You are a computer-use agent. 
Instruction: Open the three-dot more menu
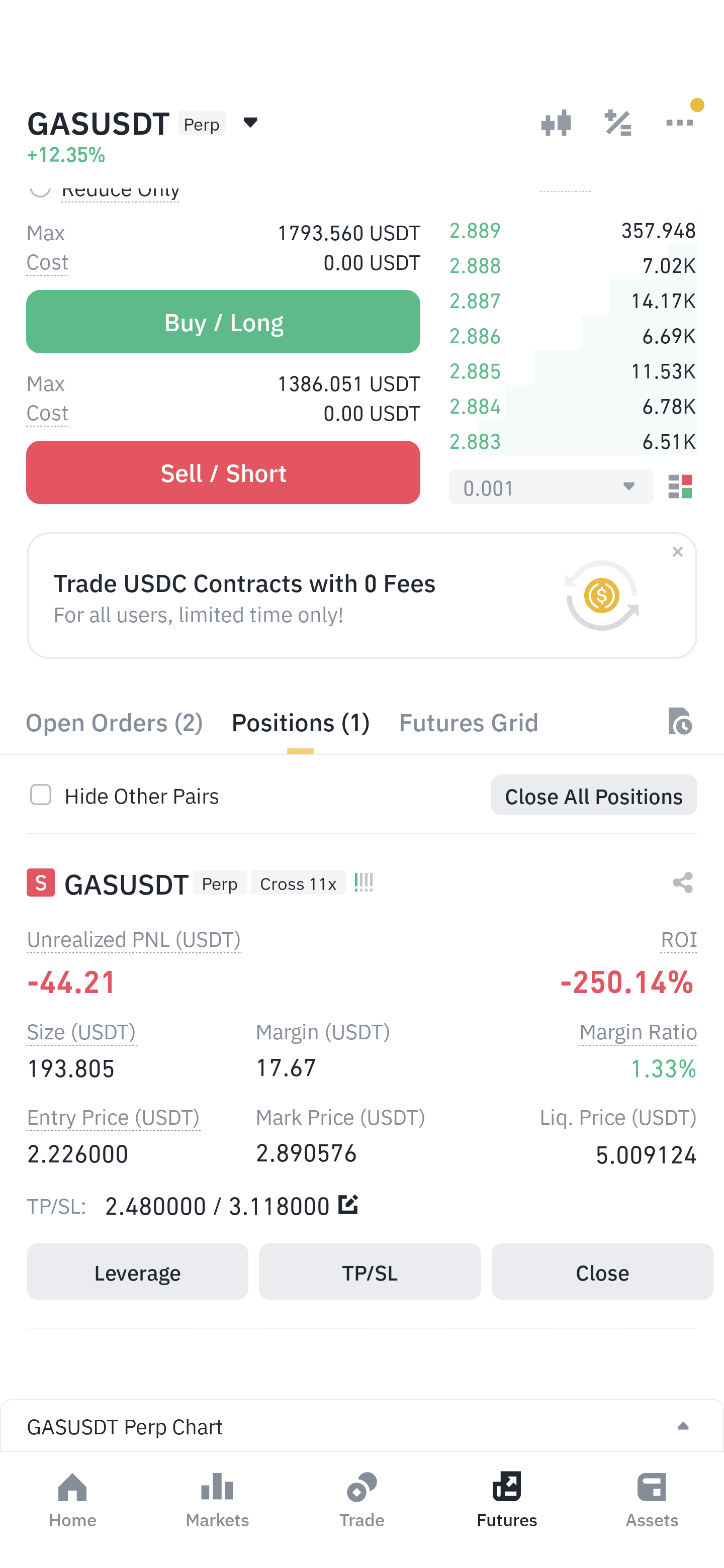click(x=680, y=123)
